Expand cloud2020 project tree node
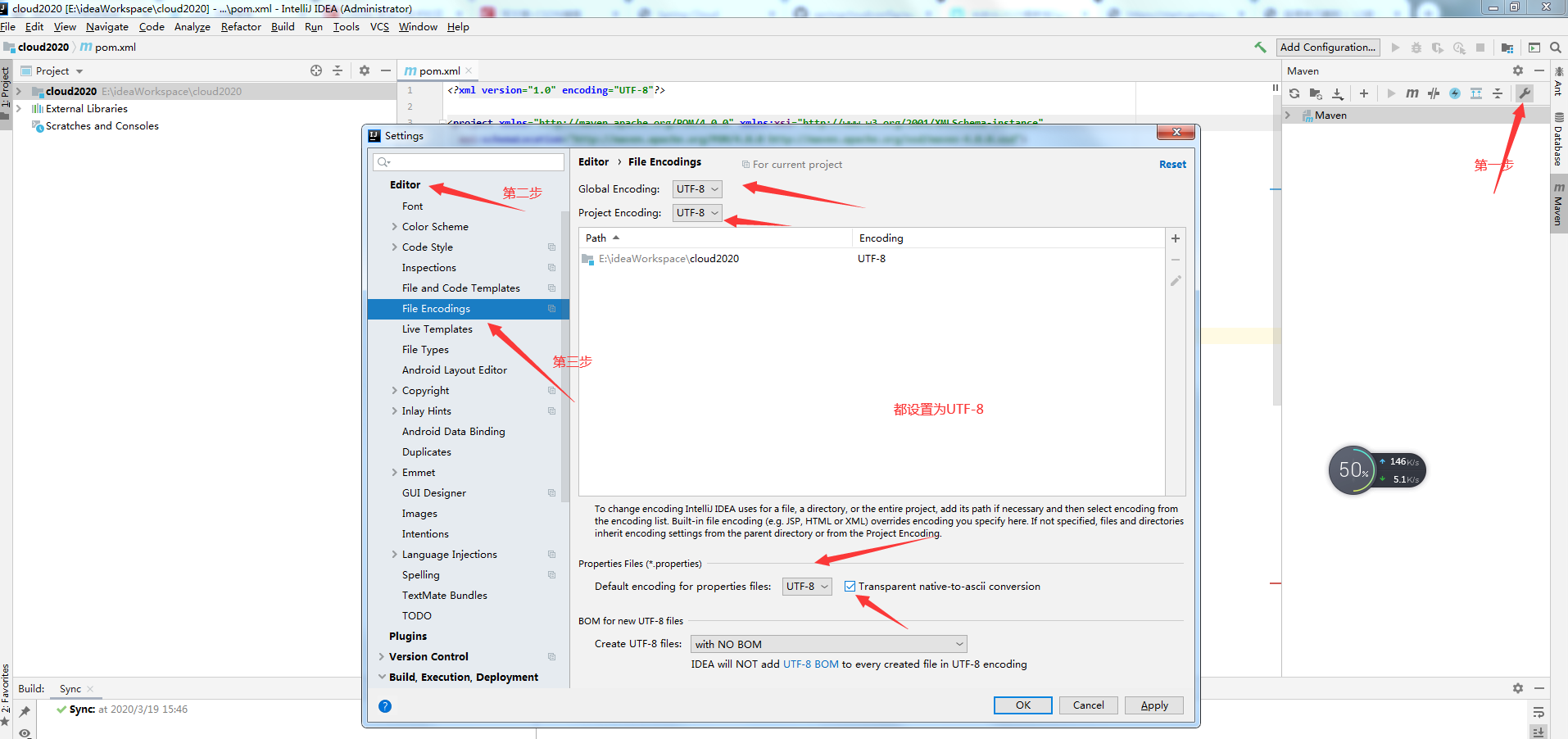1568x739 pixels. coord(19,92)
